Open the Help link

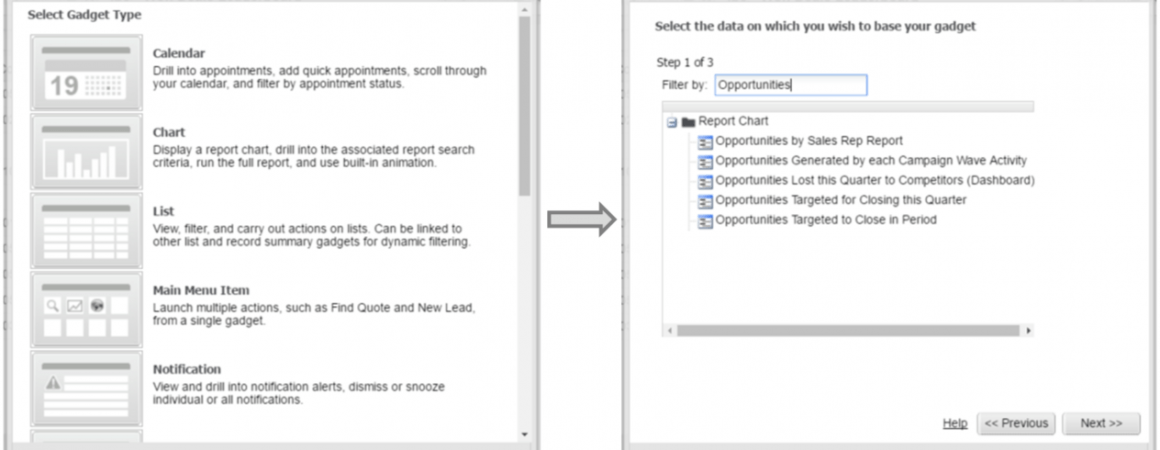point(954,423)
